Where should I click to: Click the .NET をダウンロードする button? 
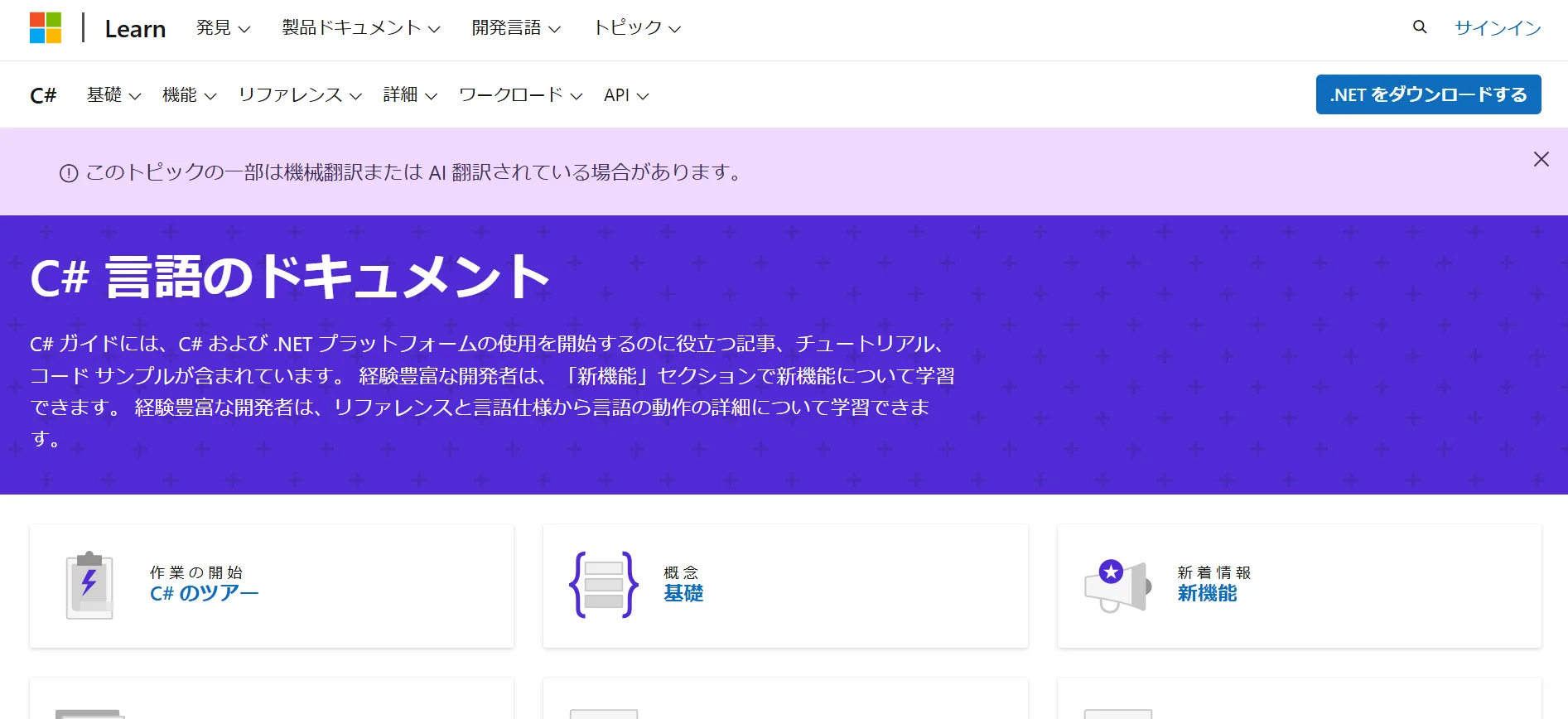(1428, 94)
